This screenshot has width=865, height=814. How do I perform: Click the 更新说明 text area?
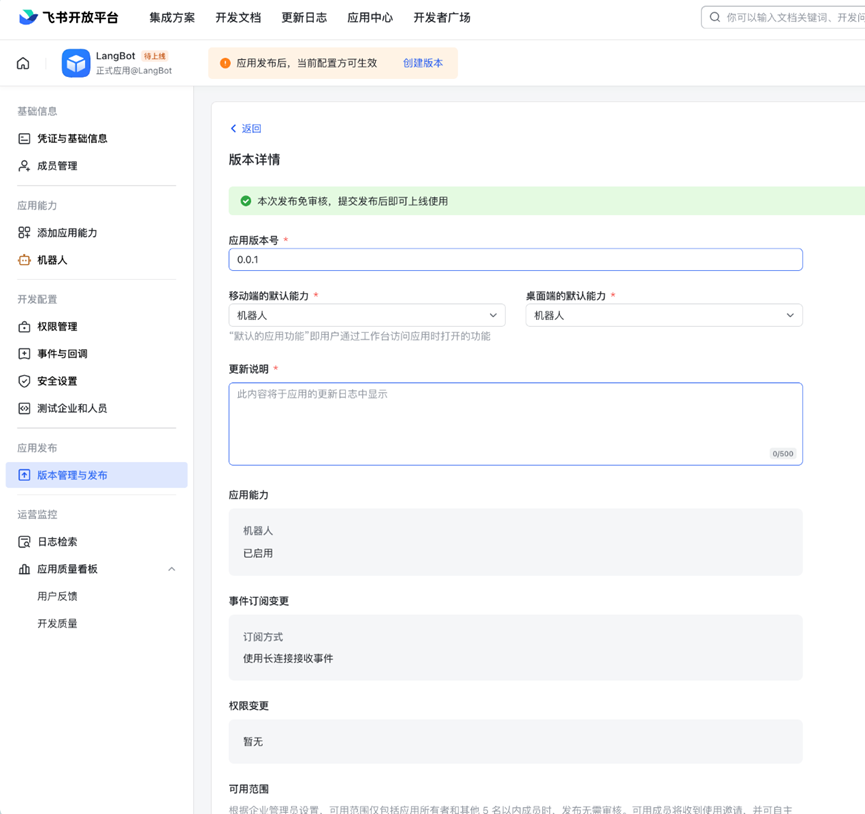pyautogui.click(x=515, y=424)
